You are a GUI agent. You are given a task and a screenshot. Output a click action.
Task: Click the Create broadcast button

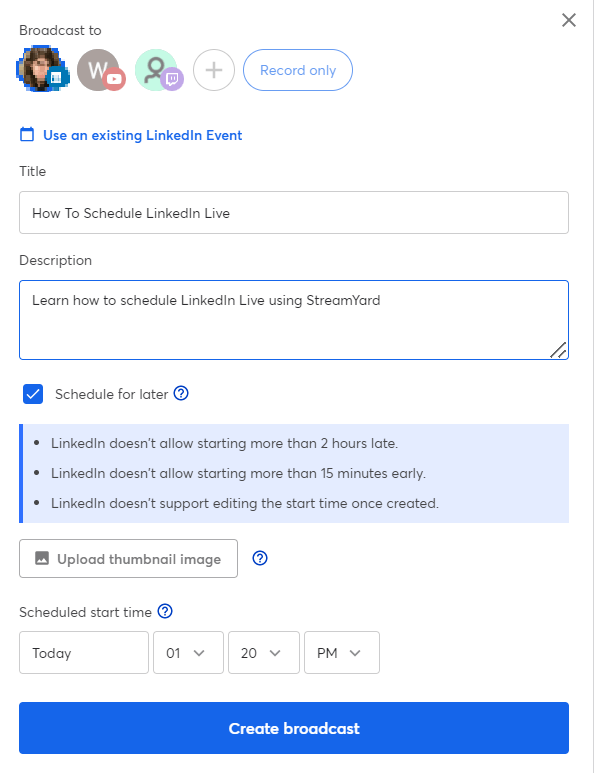294,728
